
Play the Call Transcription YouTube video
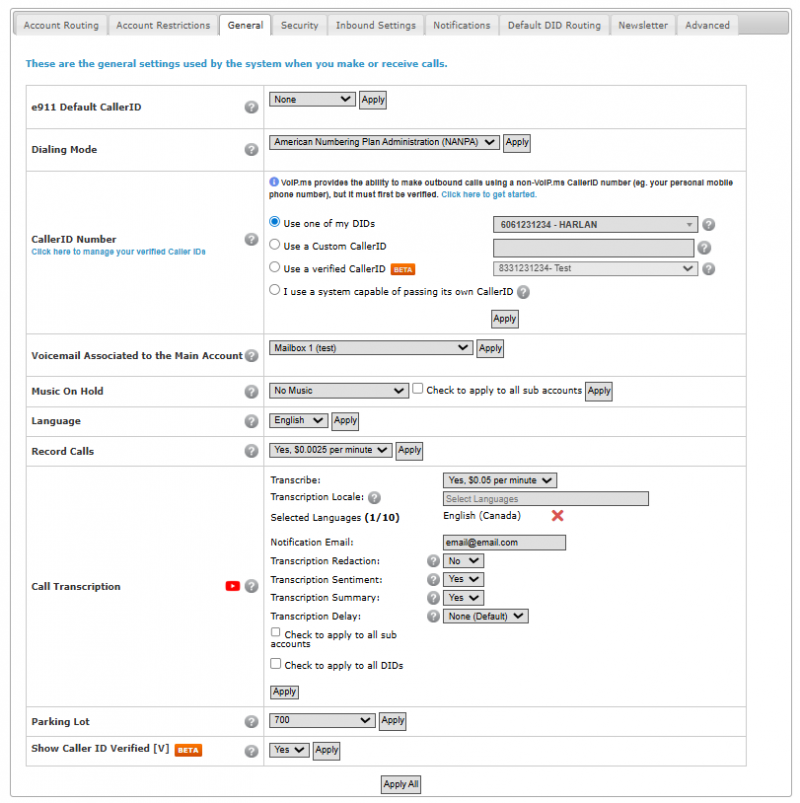click(x=233, y=586)
